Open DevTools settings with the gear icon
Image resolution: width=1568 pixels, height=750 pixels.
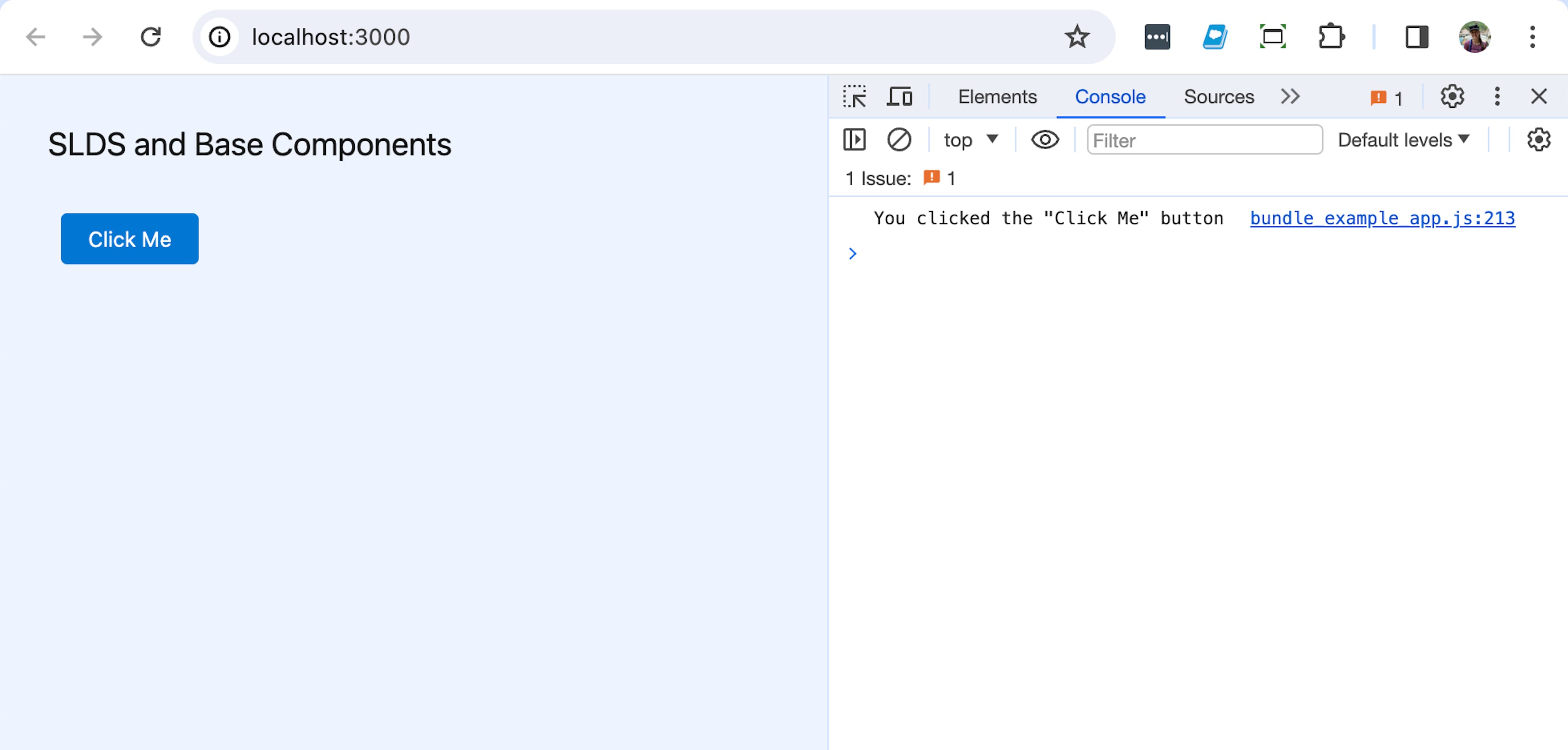pyautogui.click(x=1452, y=96)
